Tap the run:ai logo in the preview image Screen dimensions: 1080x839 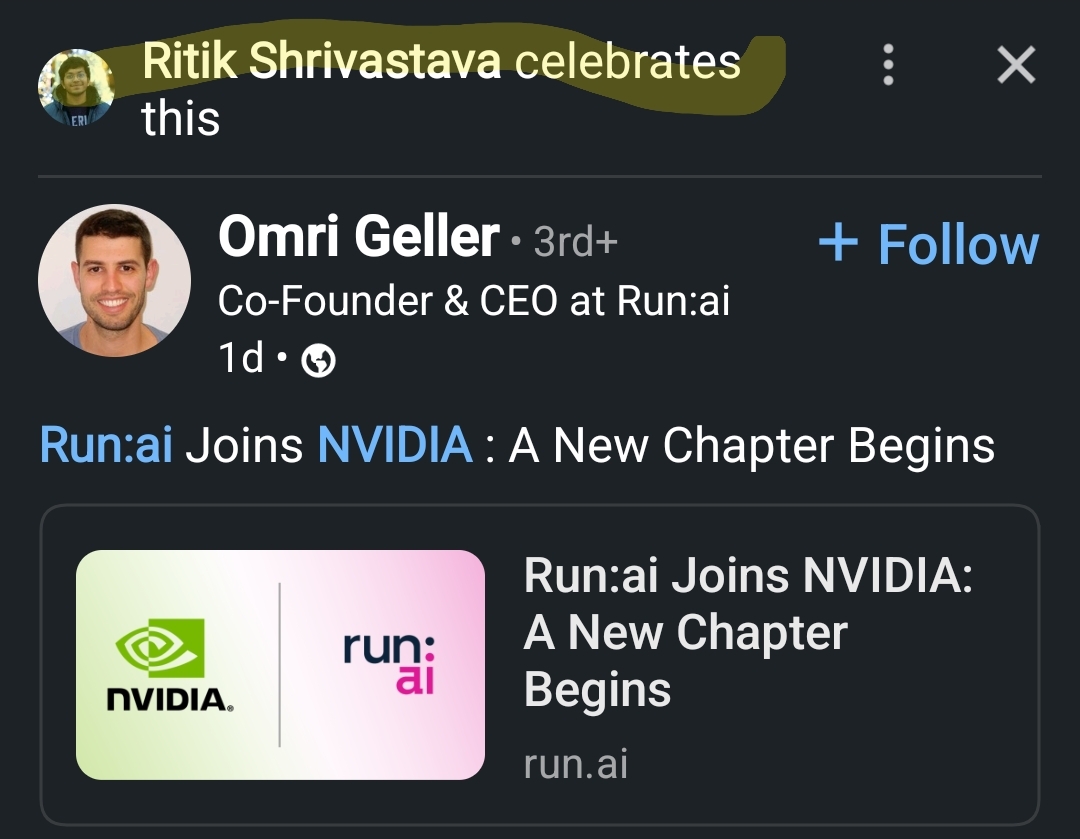[x=390, y=662]
